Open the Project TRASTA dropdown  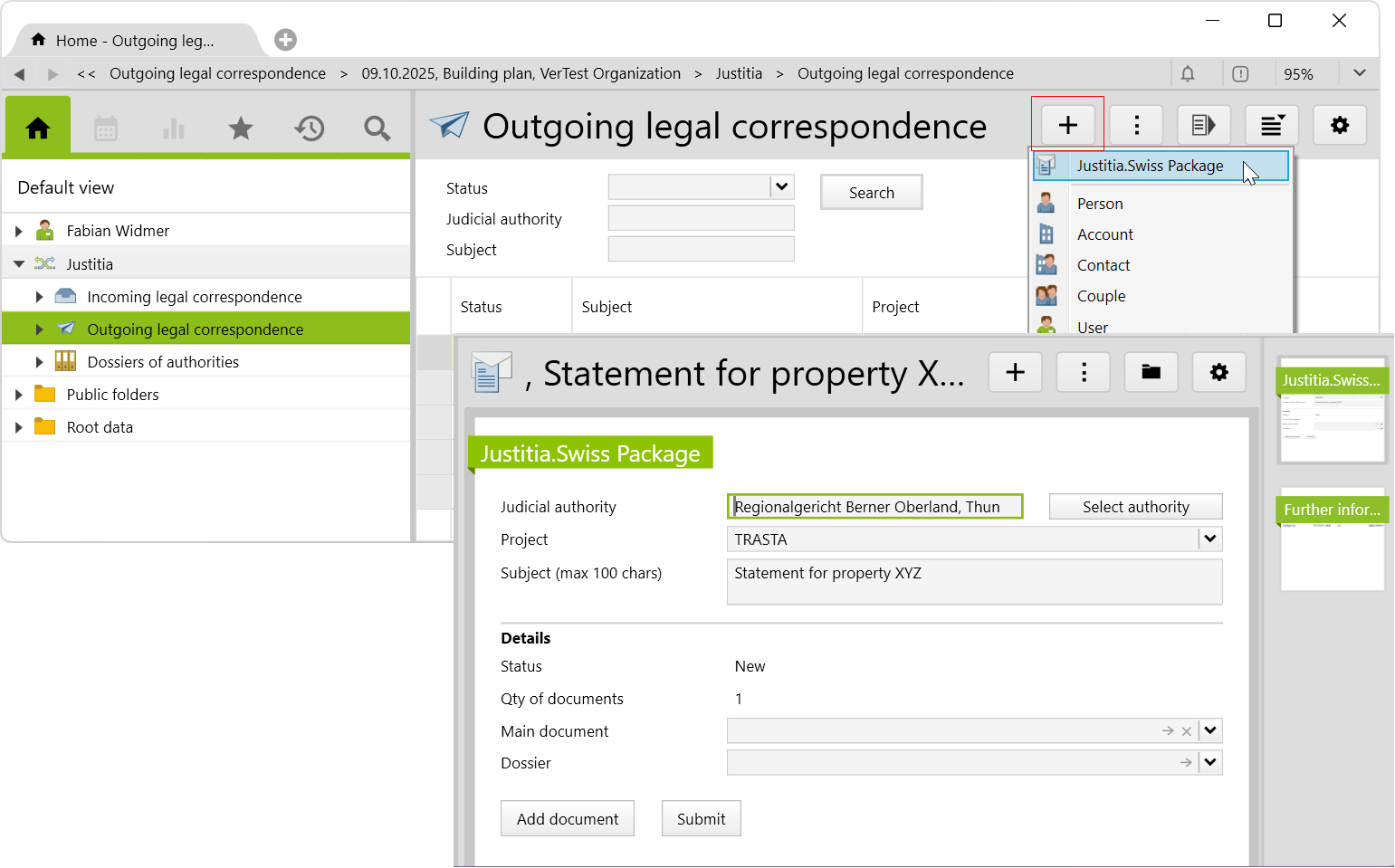pyautogui.click(x=1210, y=539)
